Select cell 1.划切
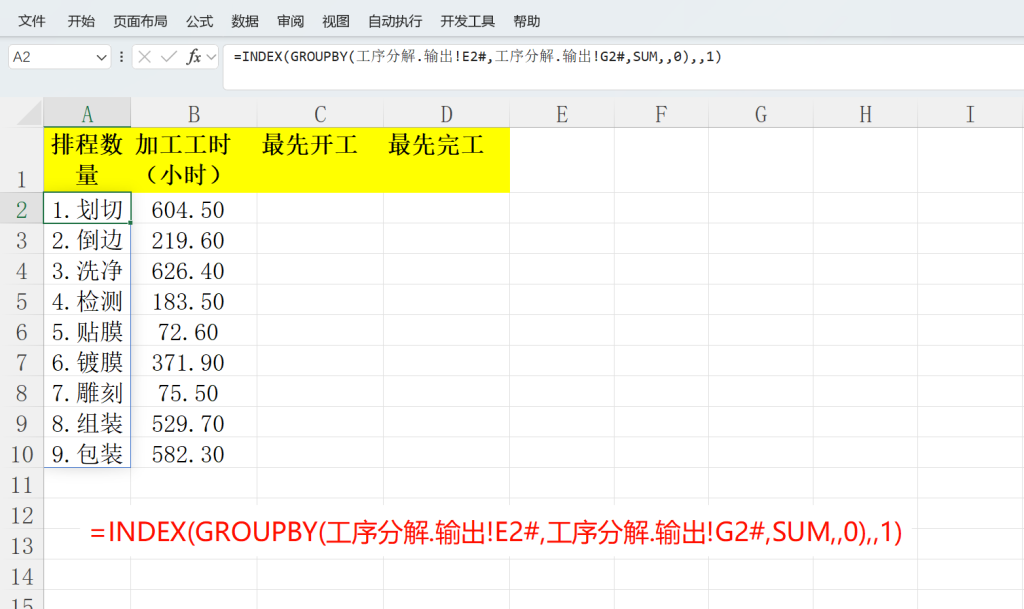Screen dimensions: 1024x609 [87, 208]
